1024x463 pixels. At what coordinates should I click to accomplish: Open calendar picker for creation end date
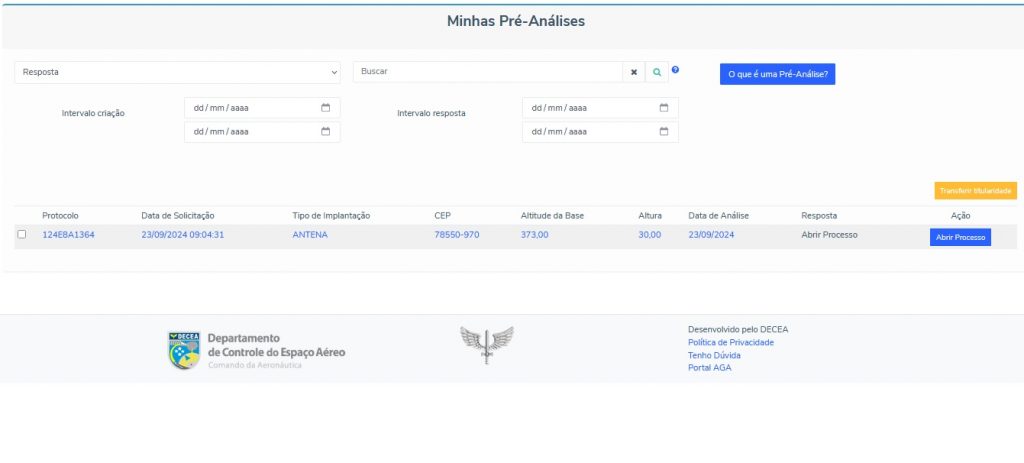tap(326, 132)
